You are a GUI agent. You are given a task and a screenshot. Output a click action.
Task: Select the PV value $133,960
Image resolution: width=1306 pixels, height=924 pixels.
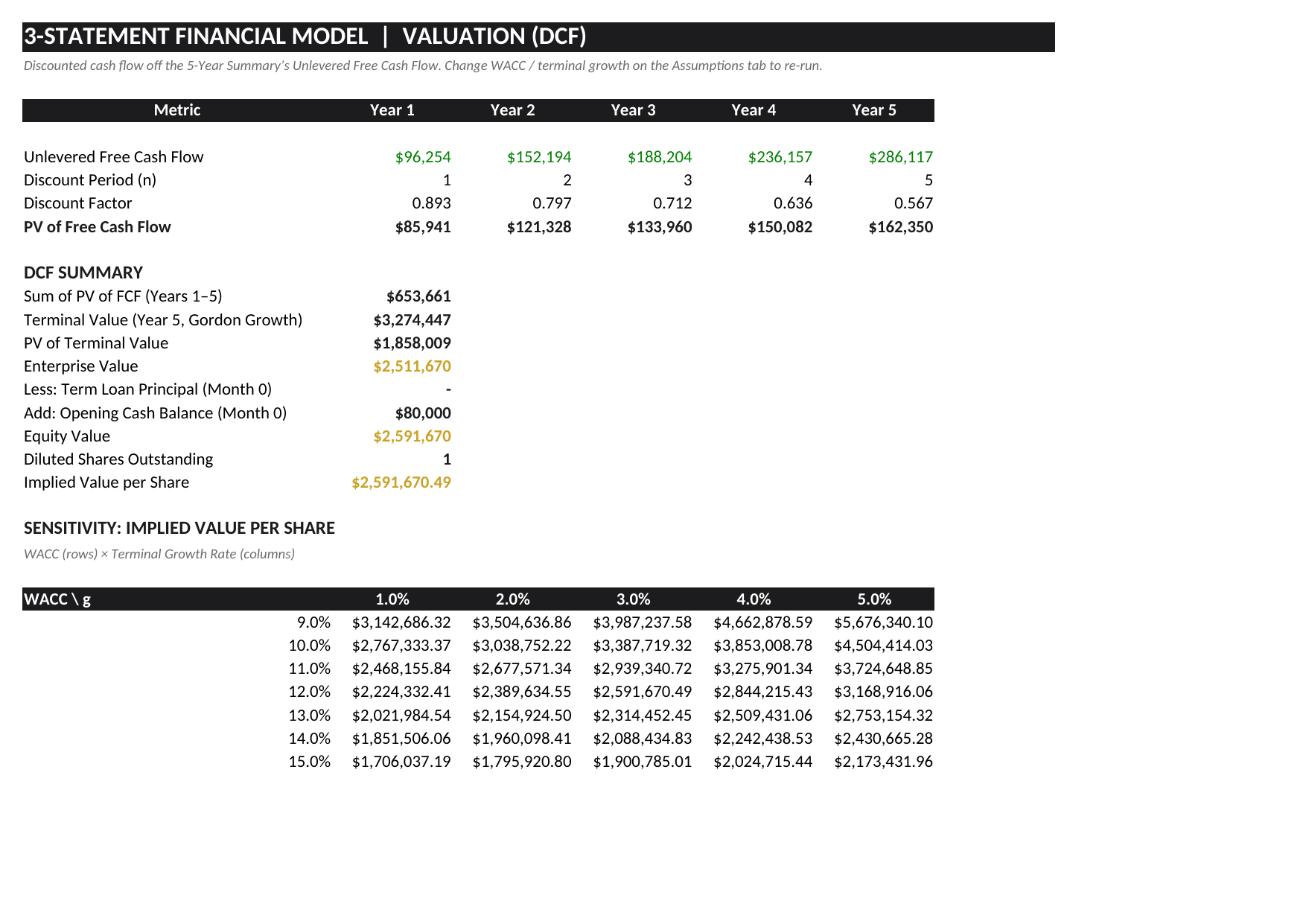click(660, 227)
